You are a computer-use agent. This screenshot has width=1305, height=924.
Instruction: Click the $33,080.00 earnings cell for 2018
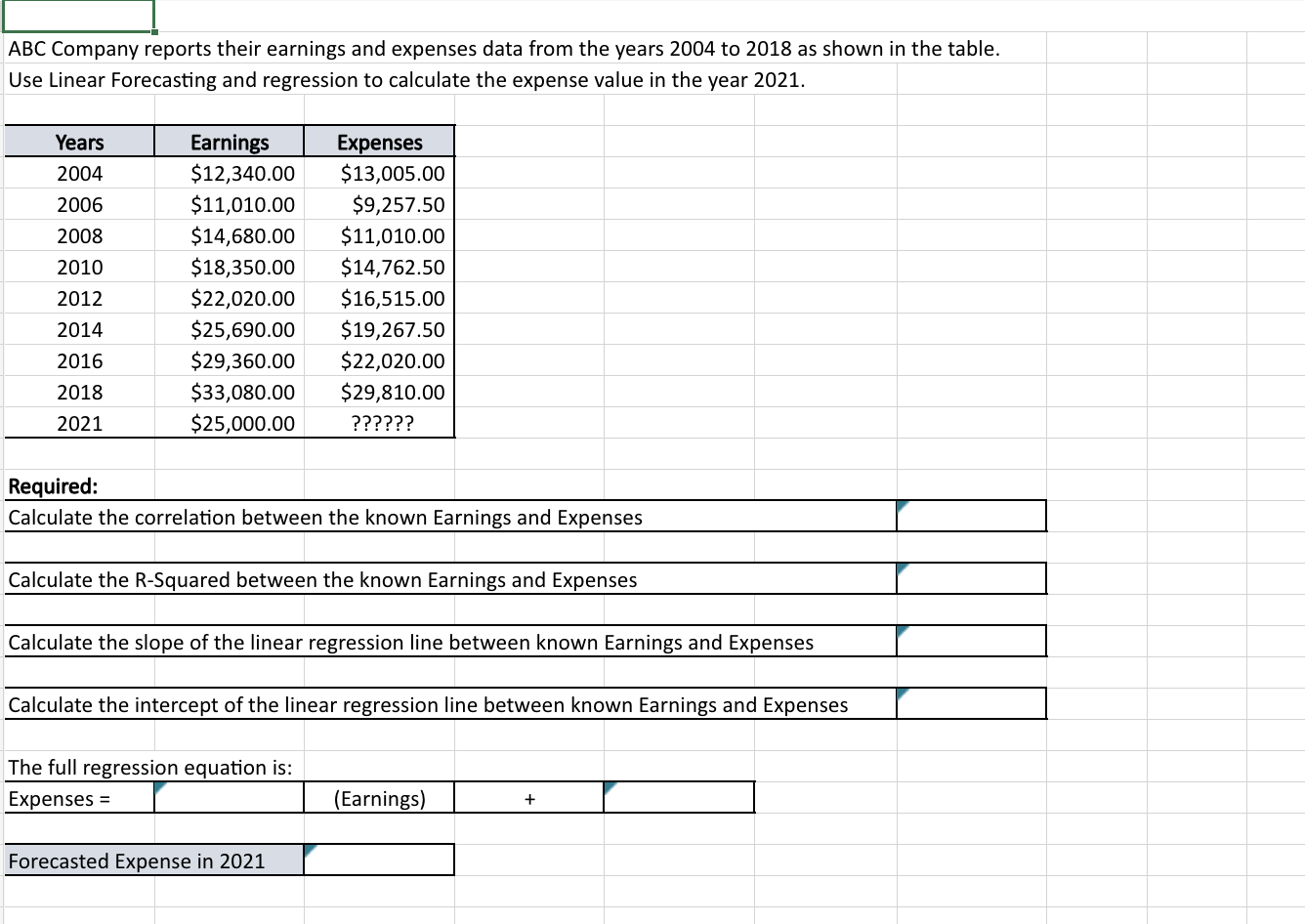pos(229,392)
